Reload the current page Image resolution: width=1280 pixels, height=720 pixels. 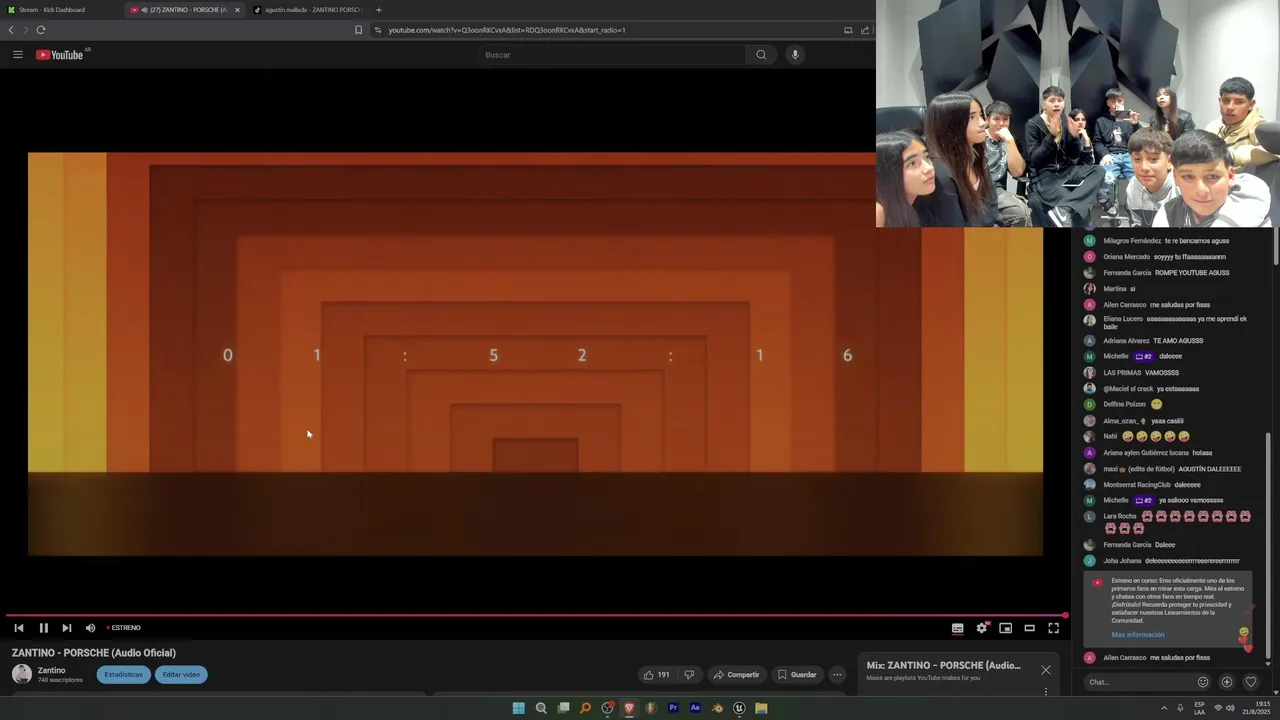pyautogui.click(x=41, y=30)
